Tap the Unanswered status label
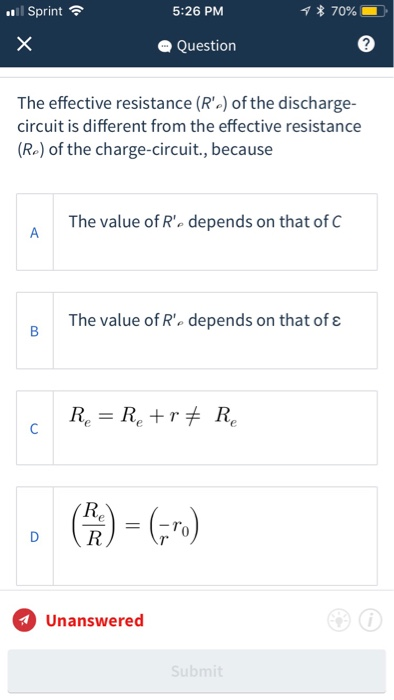This screenshot has width=394, height=700. click(95, 621)
